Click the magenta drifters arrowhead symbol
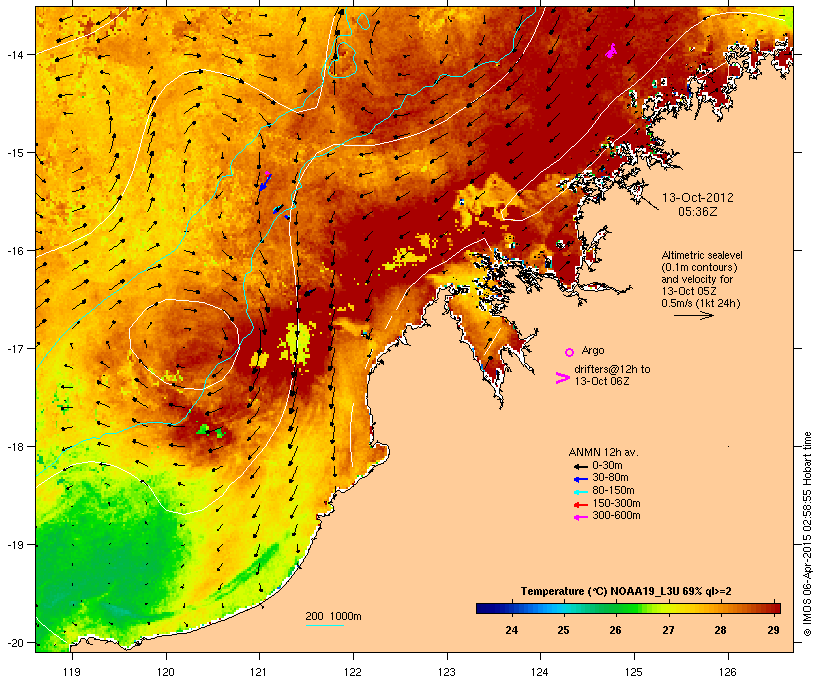 (563, 378)
